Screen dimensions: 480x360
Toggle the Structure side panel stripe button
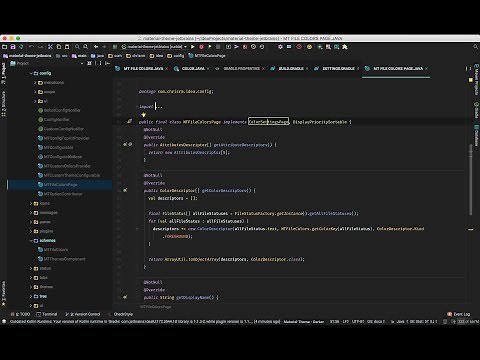click(x=4, y=104)
